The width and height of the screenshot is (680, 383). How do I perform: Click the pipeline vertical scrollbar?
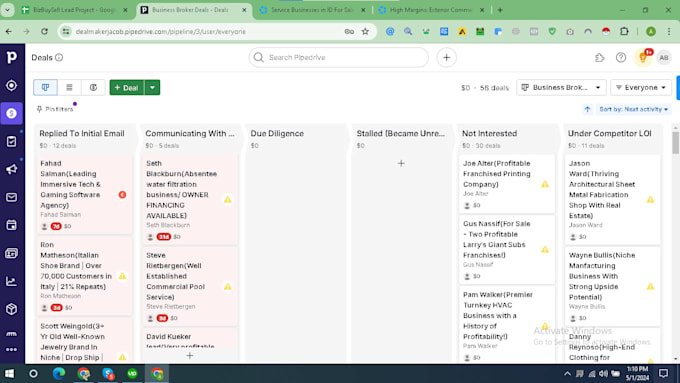tap(675, 143)
